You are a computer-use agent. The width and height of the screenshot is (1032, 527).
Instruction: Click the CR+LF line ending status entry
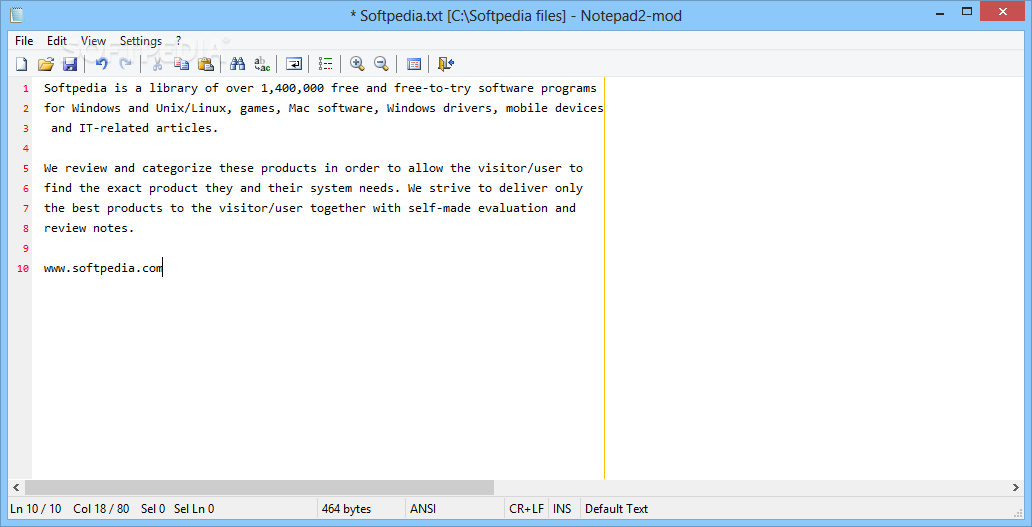tap(527, 509)
